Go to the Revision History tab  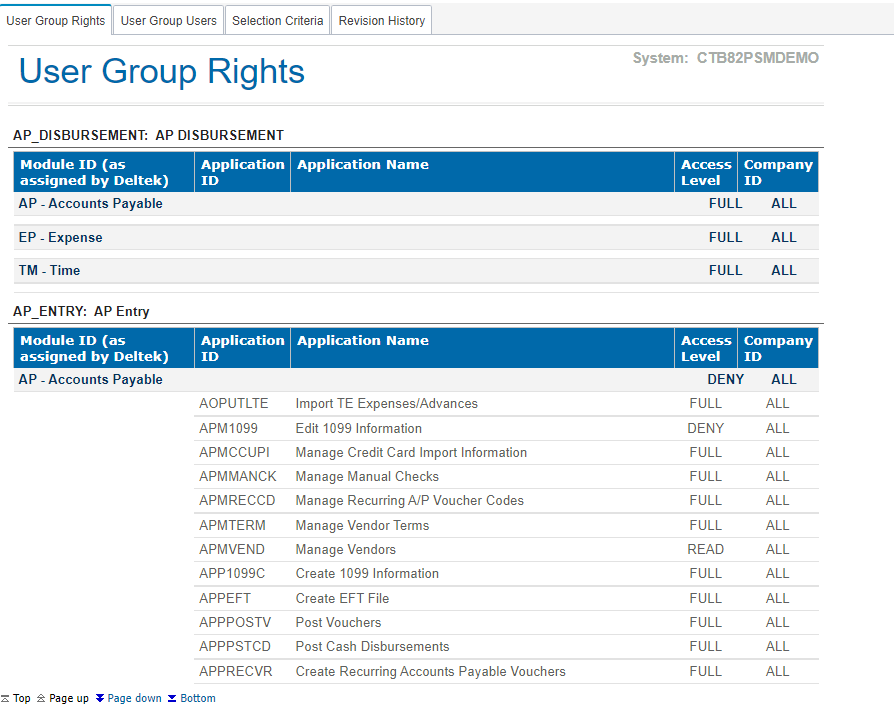[x=381, y=20]
